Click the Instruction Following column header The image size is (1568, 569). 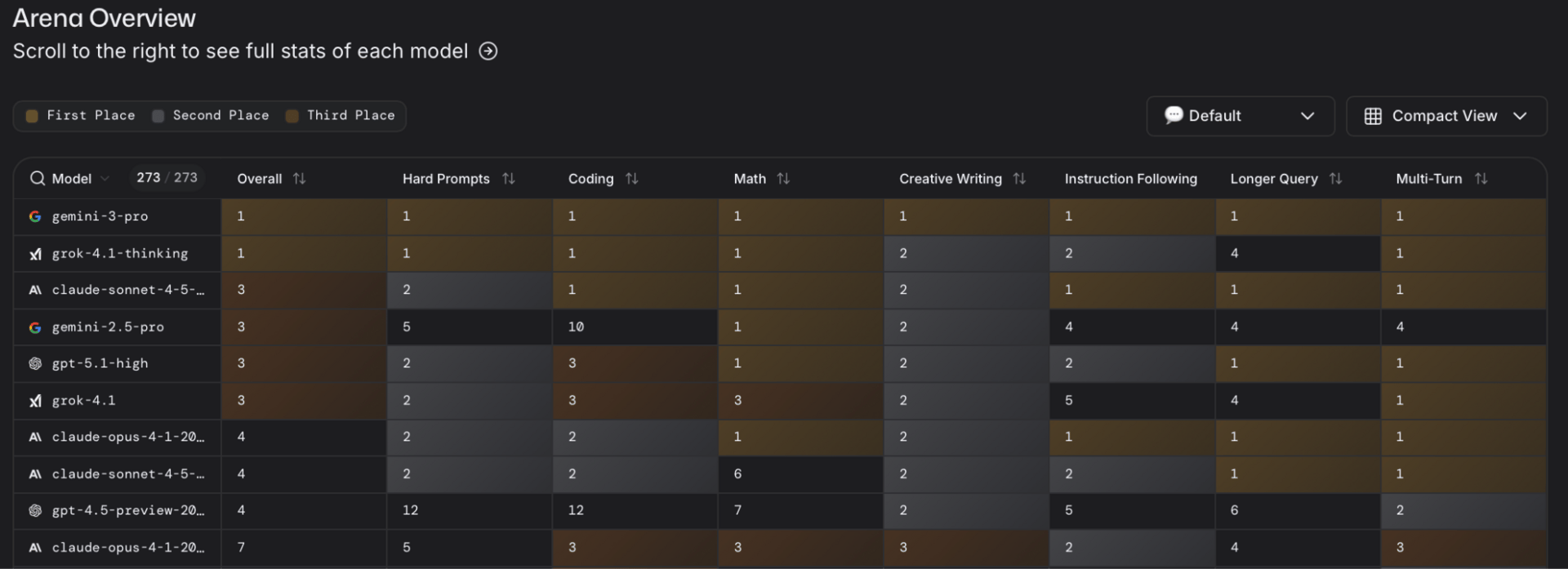pyautogui.click(x=1130, y=179)
